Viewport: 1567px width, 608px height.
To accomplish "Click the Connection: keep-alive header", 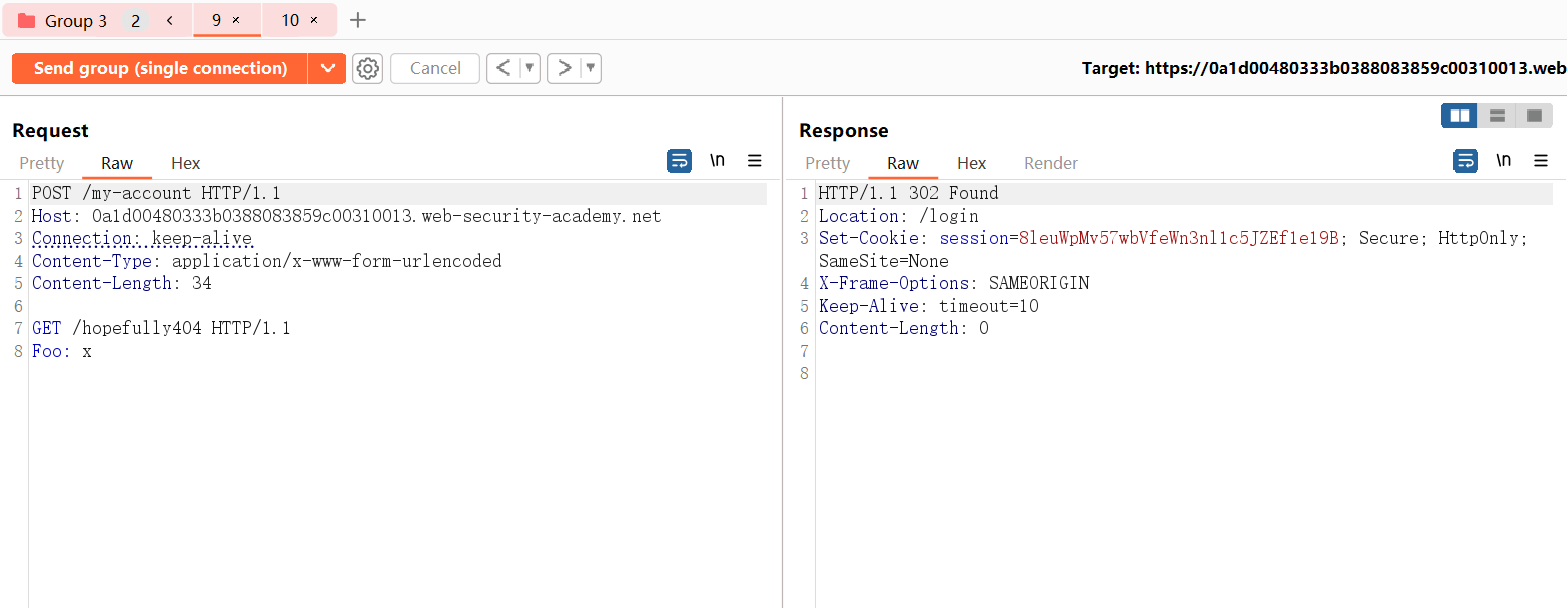I will [142, 238].
